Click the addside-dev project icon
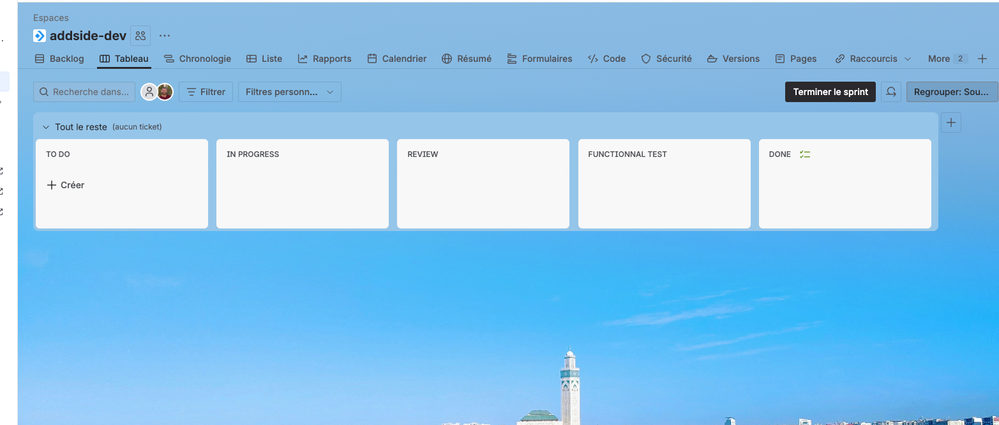Screen dimensions: 999x425 pyautogui.click(x=40, y=36)
